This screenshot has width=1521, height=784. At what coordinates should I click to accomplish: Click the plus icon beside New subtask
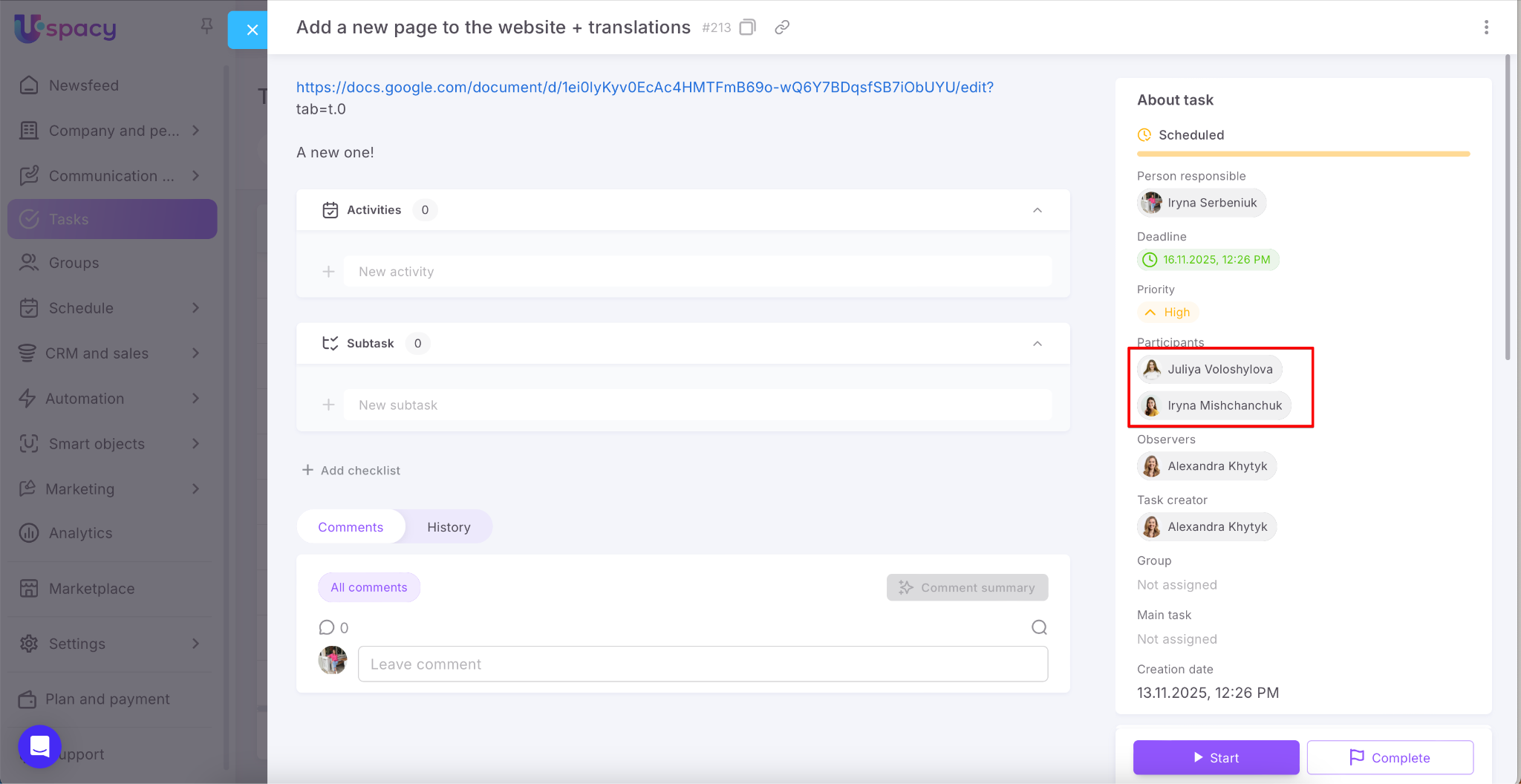(328, 405)
